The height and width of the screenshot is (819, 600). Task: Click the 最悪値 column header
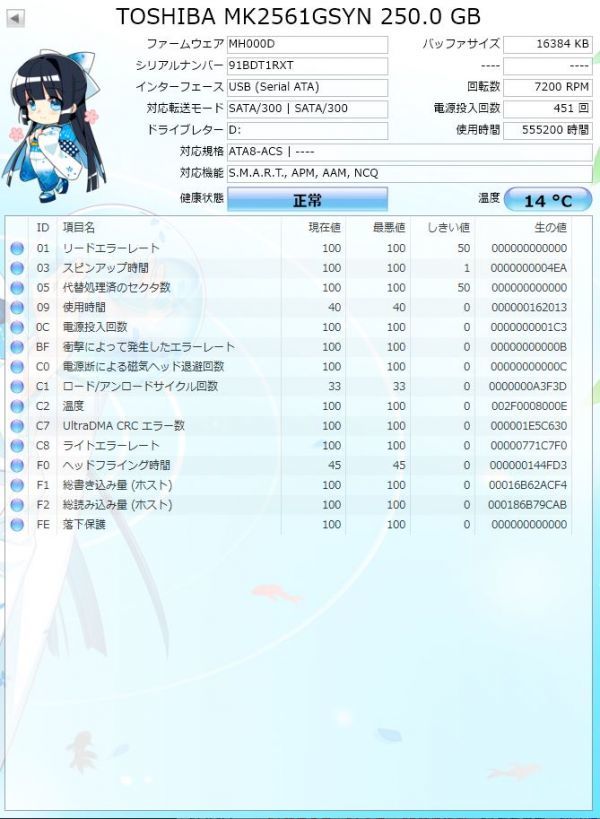point(389,228)
